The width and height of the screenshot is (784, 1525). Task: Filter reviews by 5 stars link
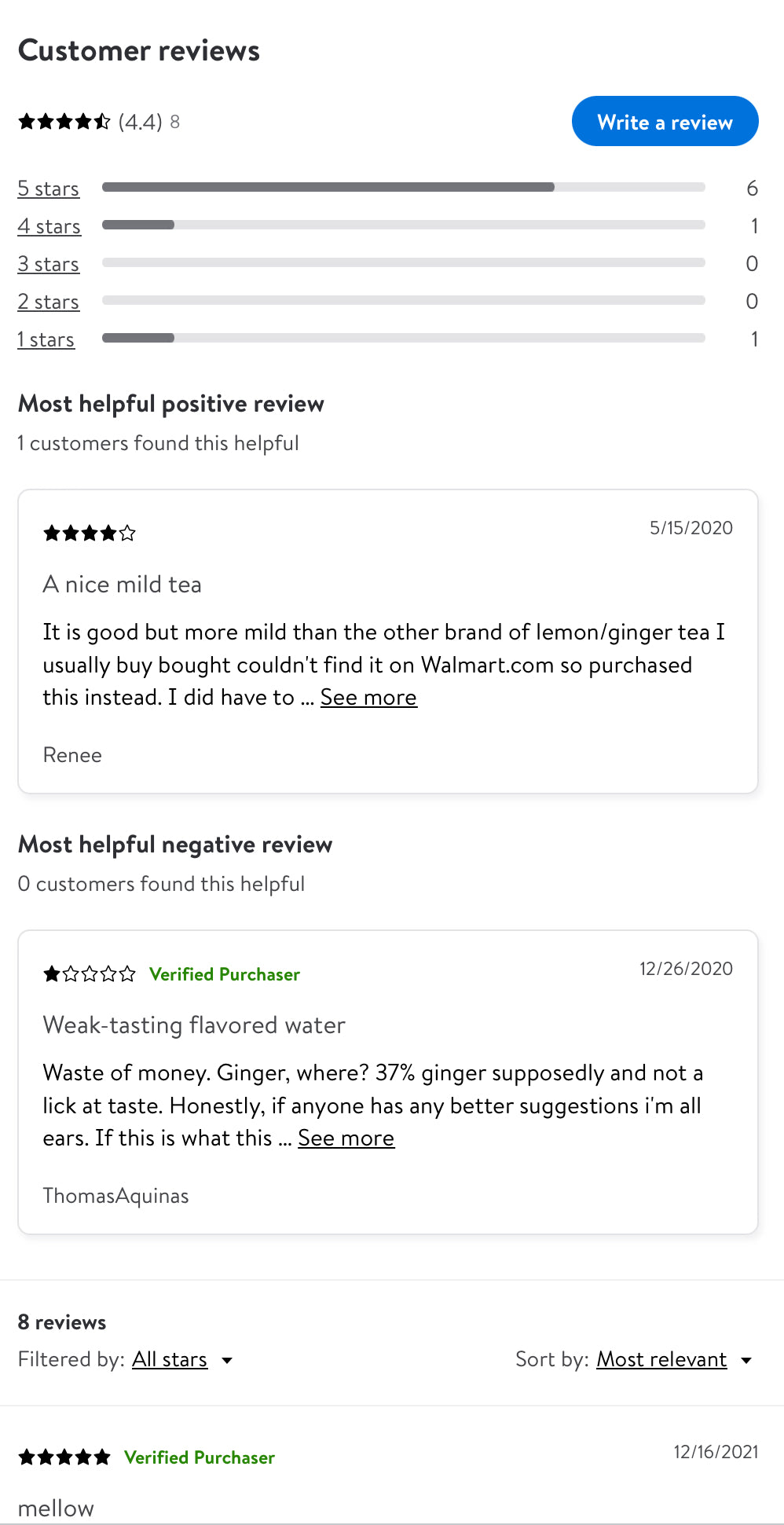[49, 189]
